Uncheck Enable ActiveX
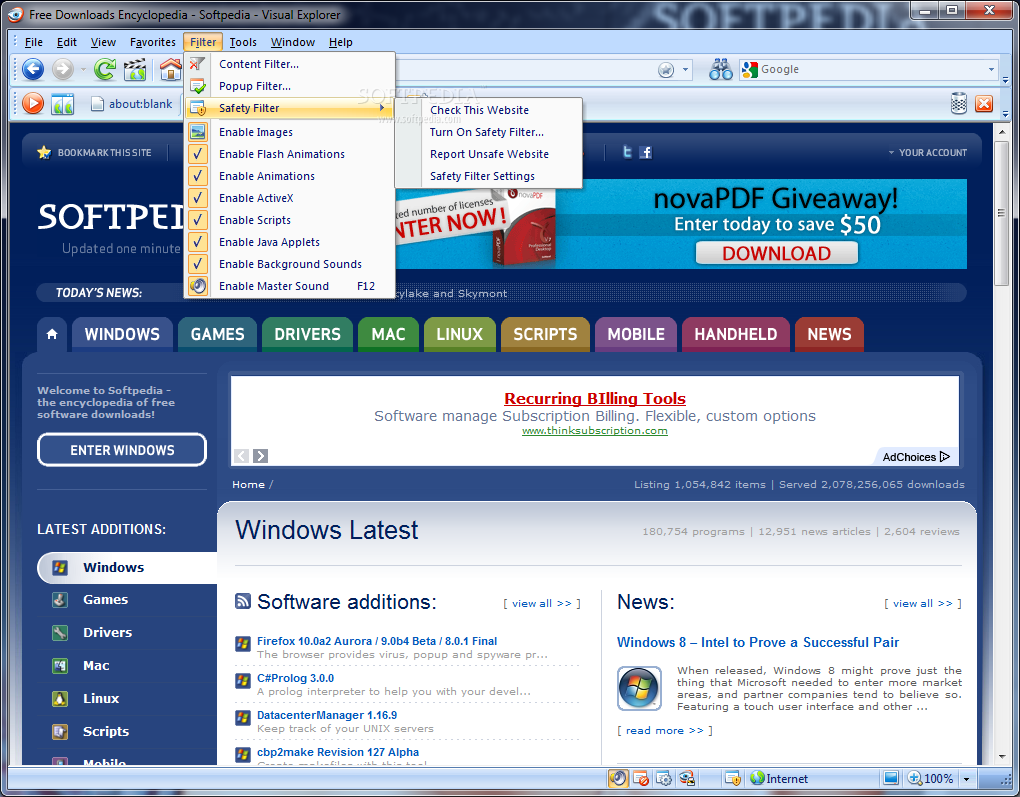The height and width of the screenshot is (797, 1020). (x=289, y=198)
